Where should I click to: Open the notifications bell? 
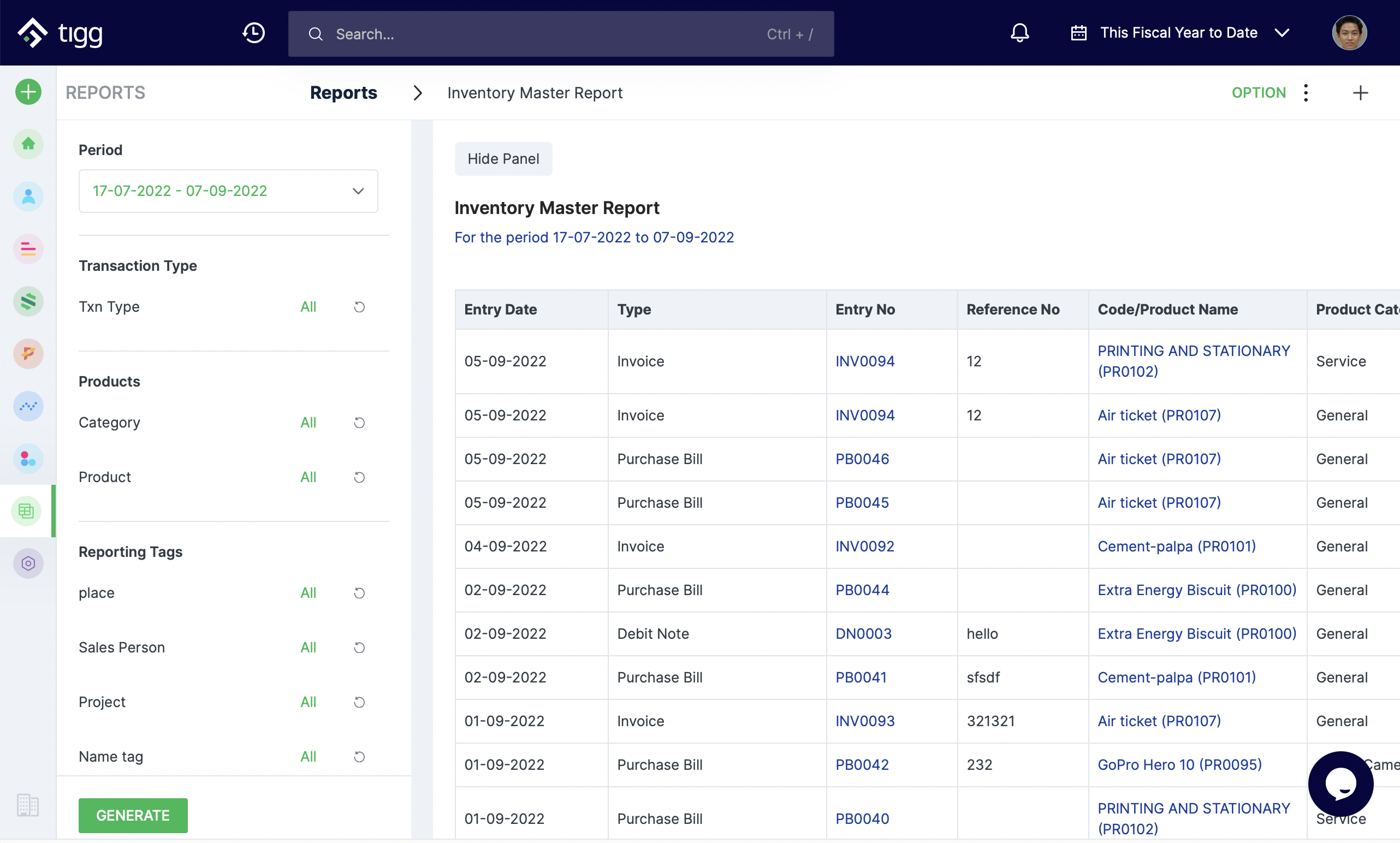pyautogui.click(x=1019, y=33)
